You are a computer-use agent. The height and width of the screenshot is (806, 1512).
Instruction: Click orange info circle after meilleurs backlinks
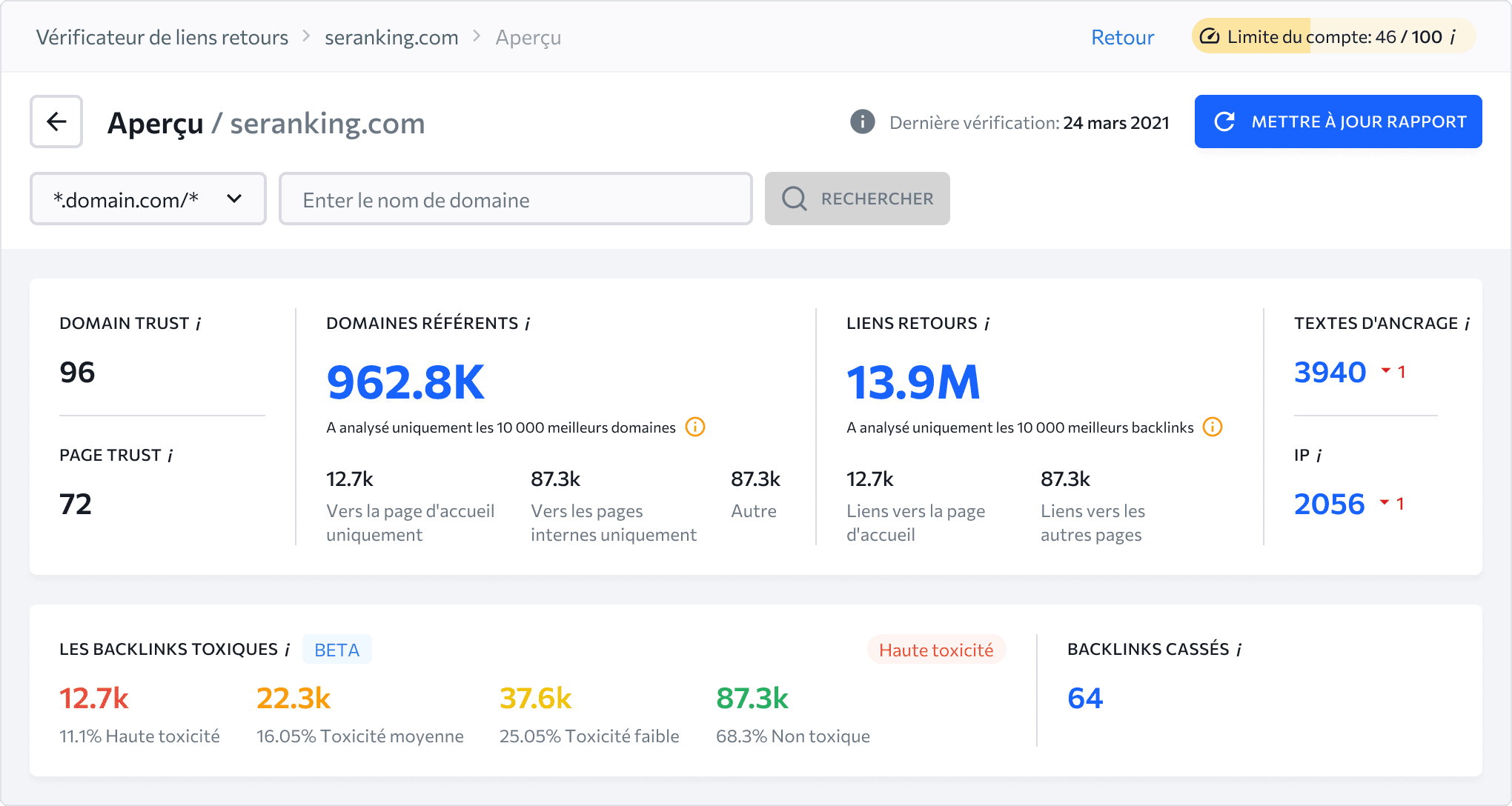1213,427
